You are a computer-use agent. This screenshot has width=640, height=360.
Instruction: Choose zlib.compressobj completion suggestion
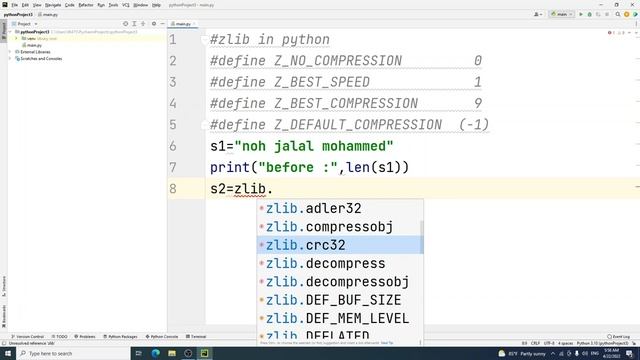click(x=338, y=227)
